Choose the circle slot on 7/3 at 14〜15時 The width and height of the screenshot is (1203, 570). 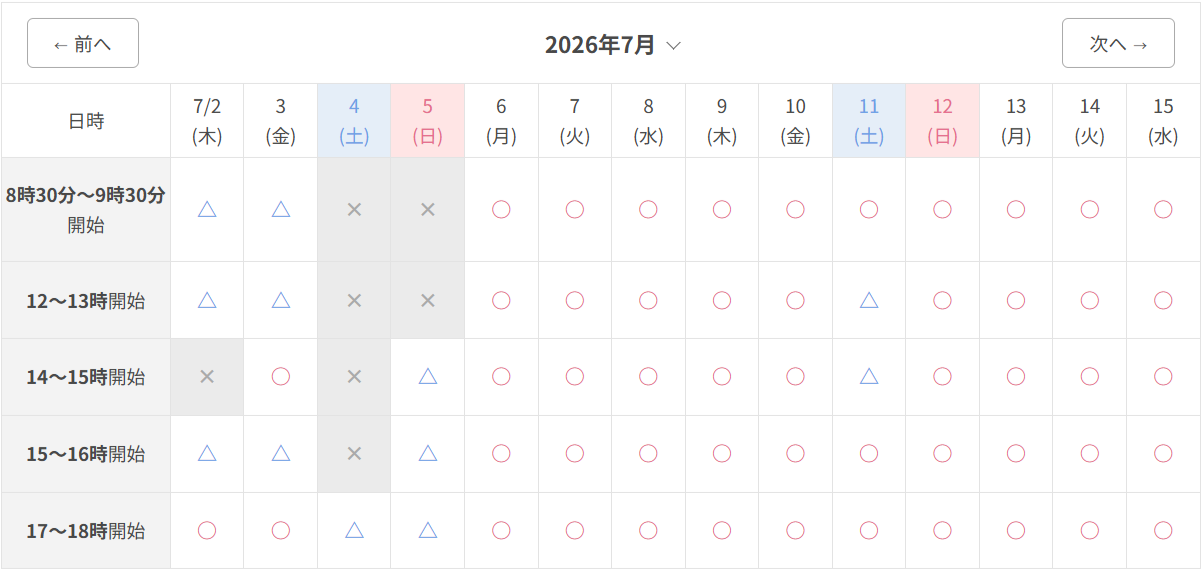click(281, 376)
